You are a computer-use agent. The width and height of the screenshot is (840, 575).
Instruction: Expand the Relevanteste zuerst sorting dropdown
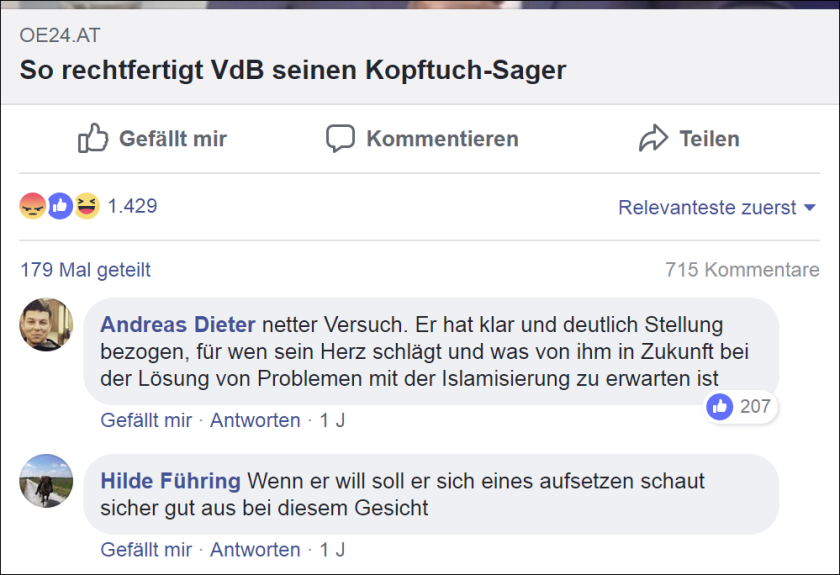[x=717, y=208]
